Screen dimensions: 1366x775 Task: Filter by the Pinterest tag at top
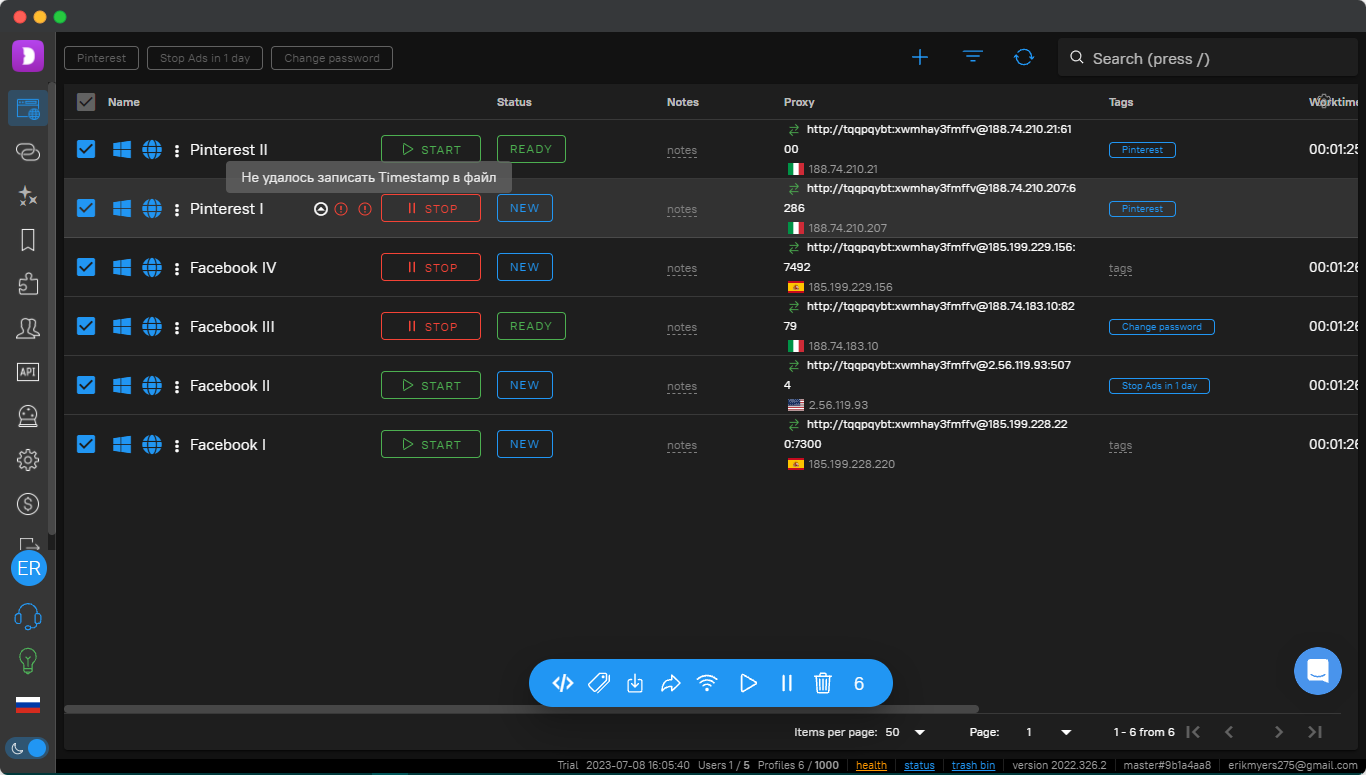click(x=102, y=58)
